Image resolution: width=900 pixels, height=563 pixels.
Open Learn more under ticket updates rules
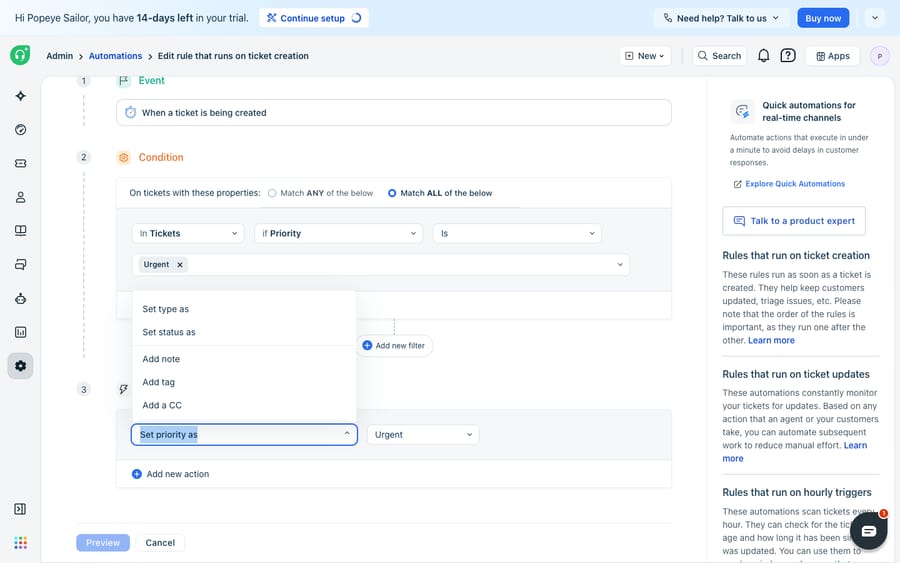tap(855, 445)
